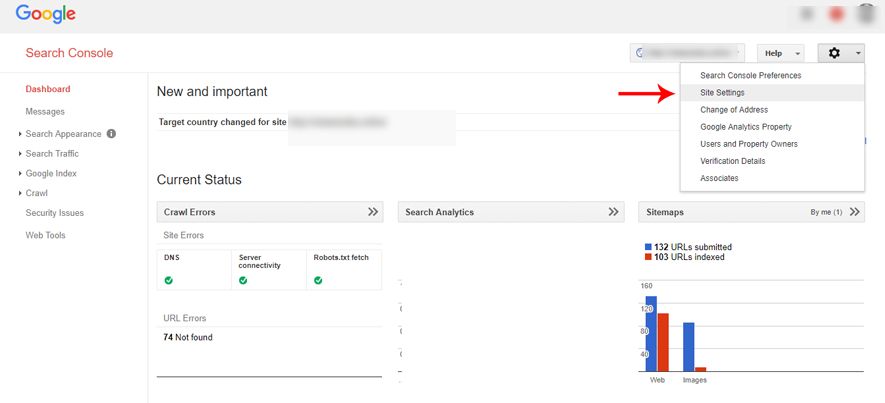The height and width of the screenshot is (403, 885).
Task: Click the 'Current Status' heading
Action: [x=199, y=180]
